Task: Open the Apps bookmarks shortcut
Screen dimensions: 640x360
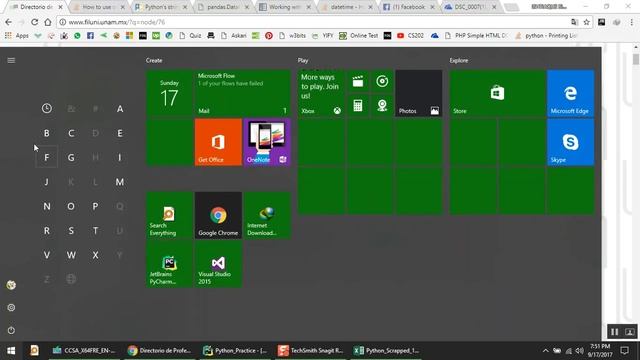Action: pyautogui.click(x=17, y=36)
